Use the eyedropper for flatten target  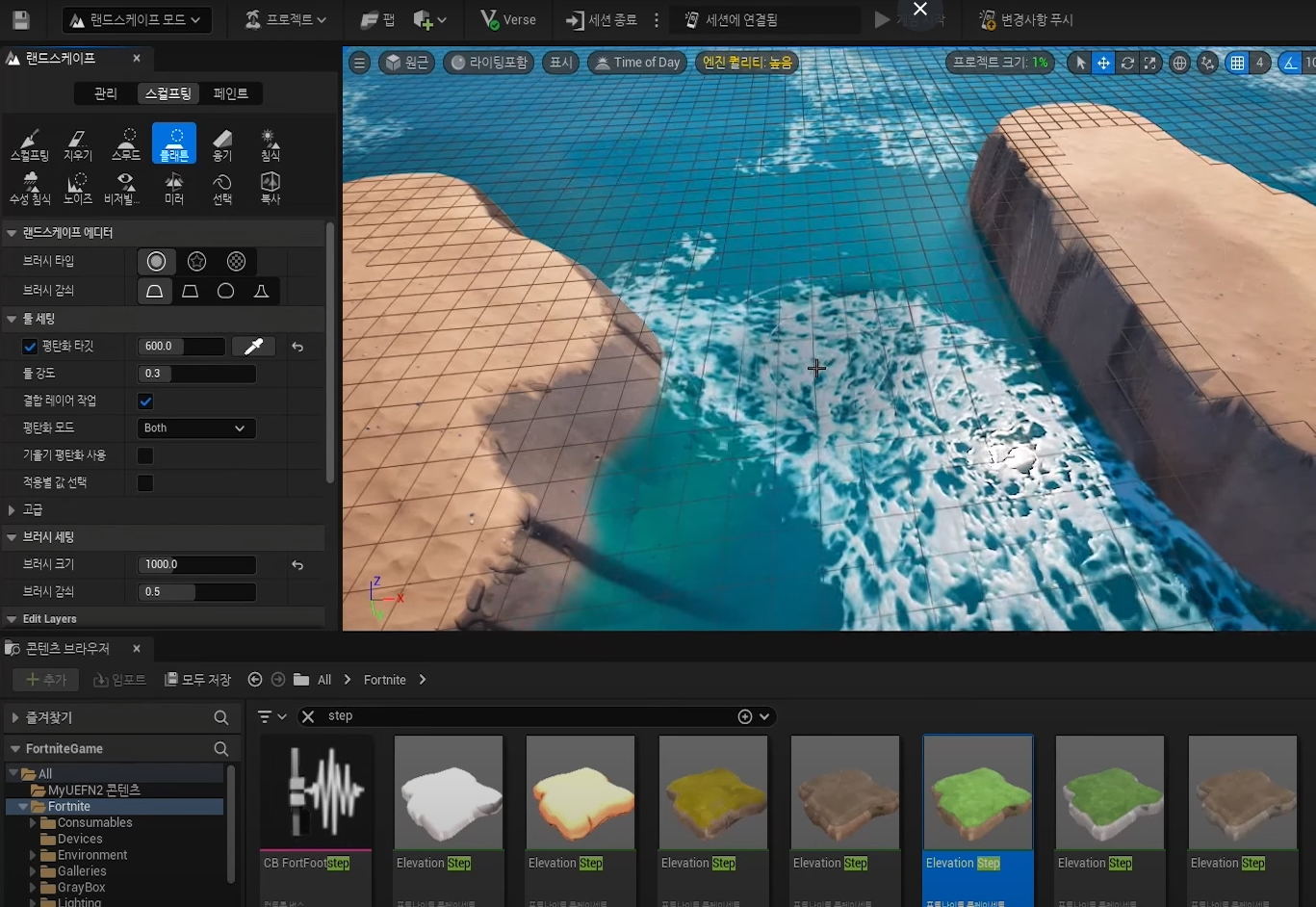253,347
